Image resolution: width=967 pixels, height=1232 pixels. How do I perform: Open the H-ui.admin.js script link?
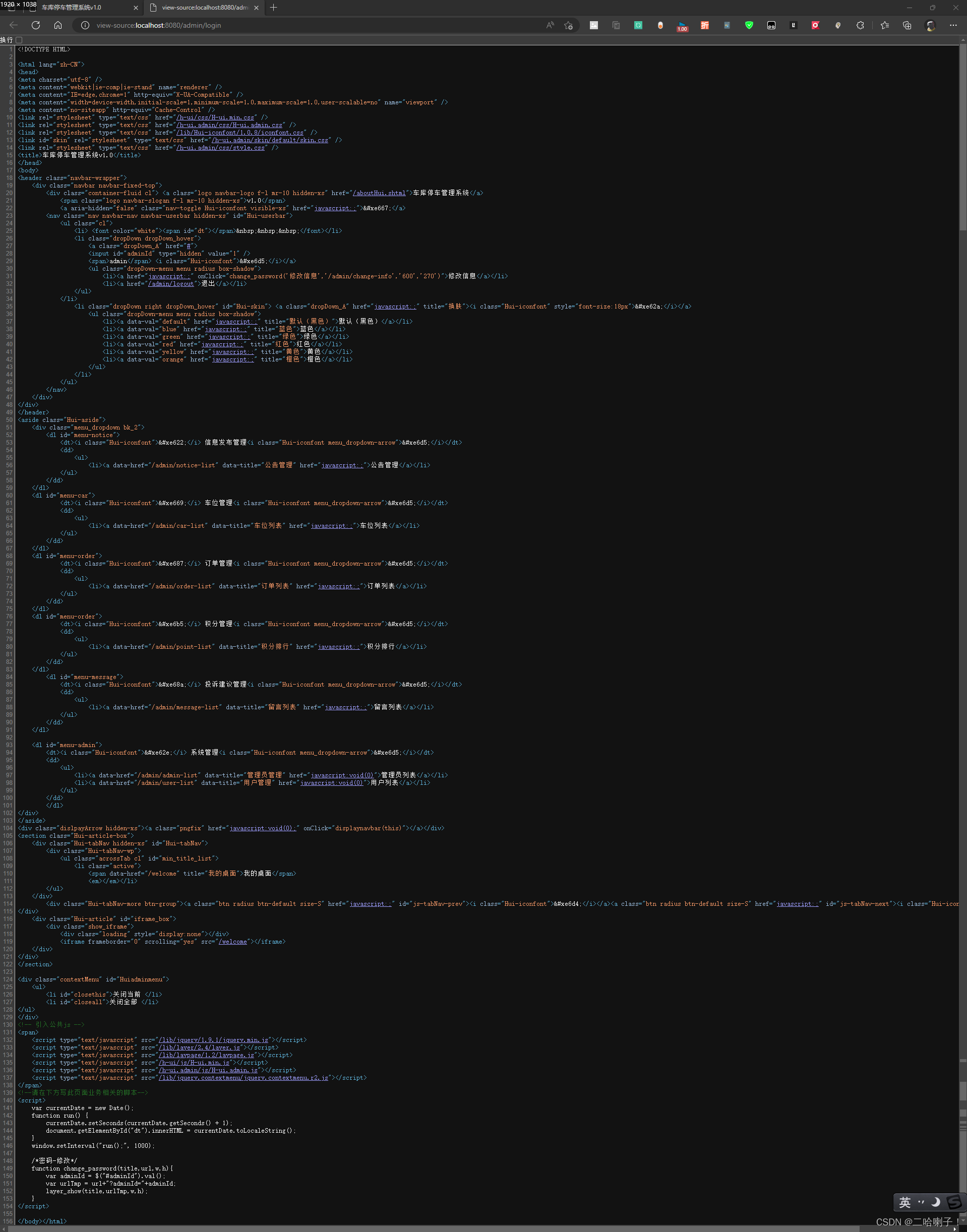click(x=208, y=1070)
